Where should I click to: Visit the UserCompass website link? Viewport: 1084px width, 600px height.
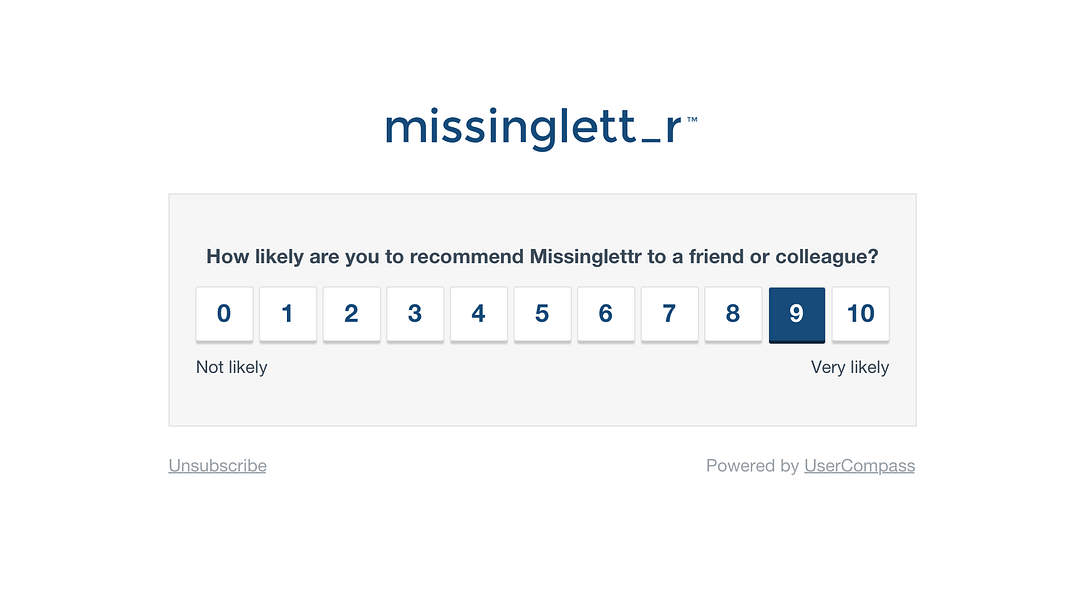pyautogui.click(x=859, y=465)
